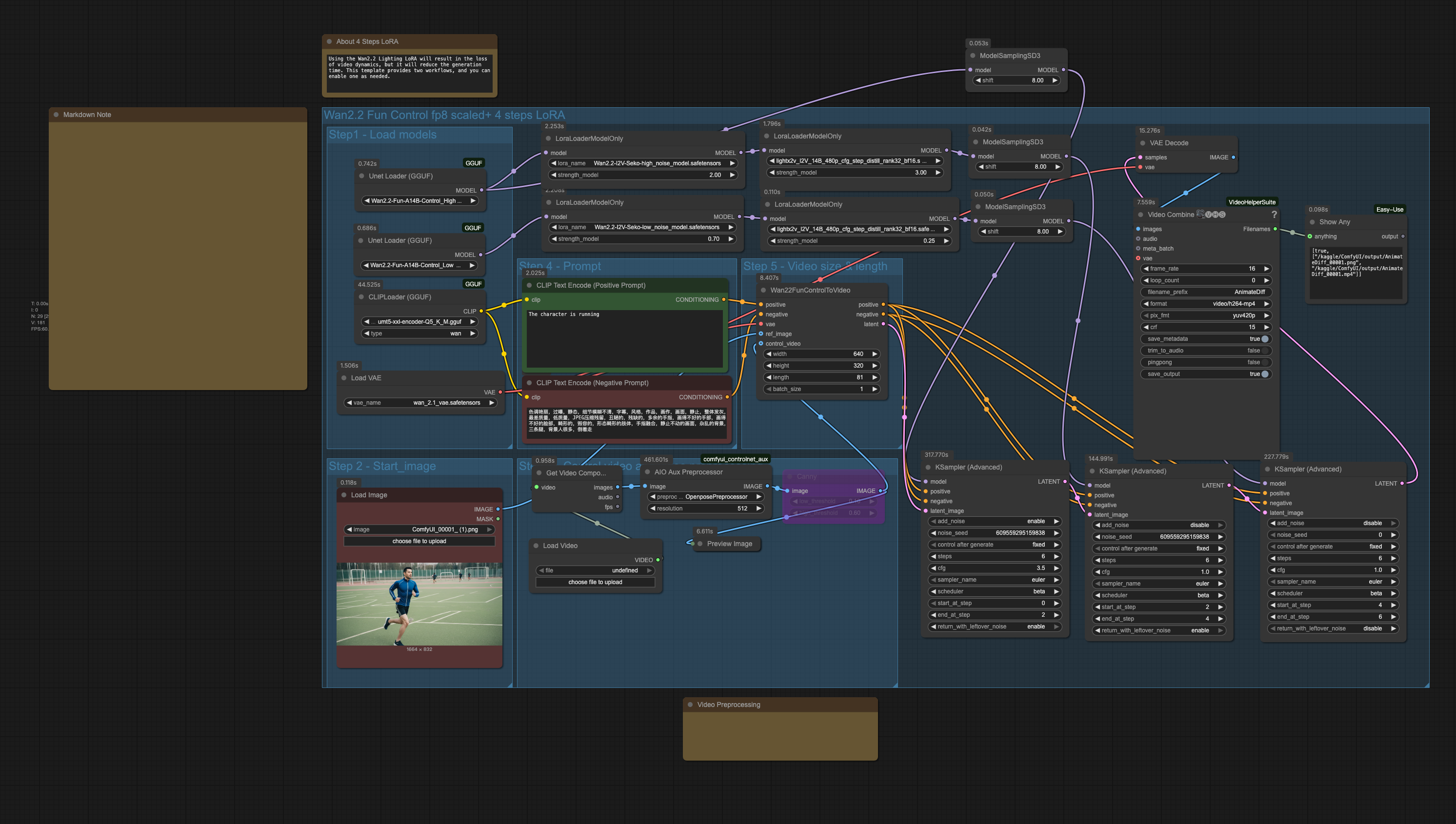Click the VideoHelperSuite badge above Video Combine

(1252, 201)
